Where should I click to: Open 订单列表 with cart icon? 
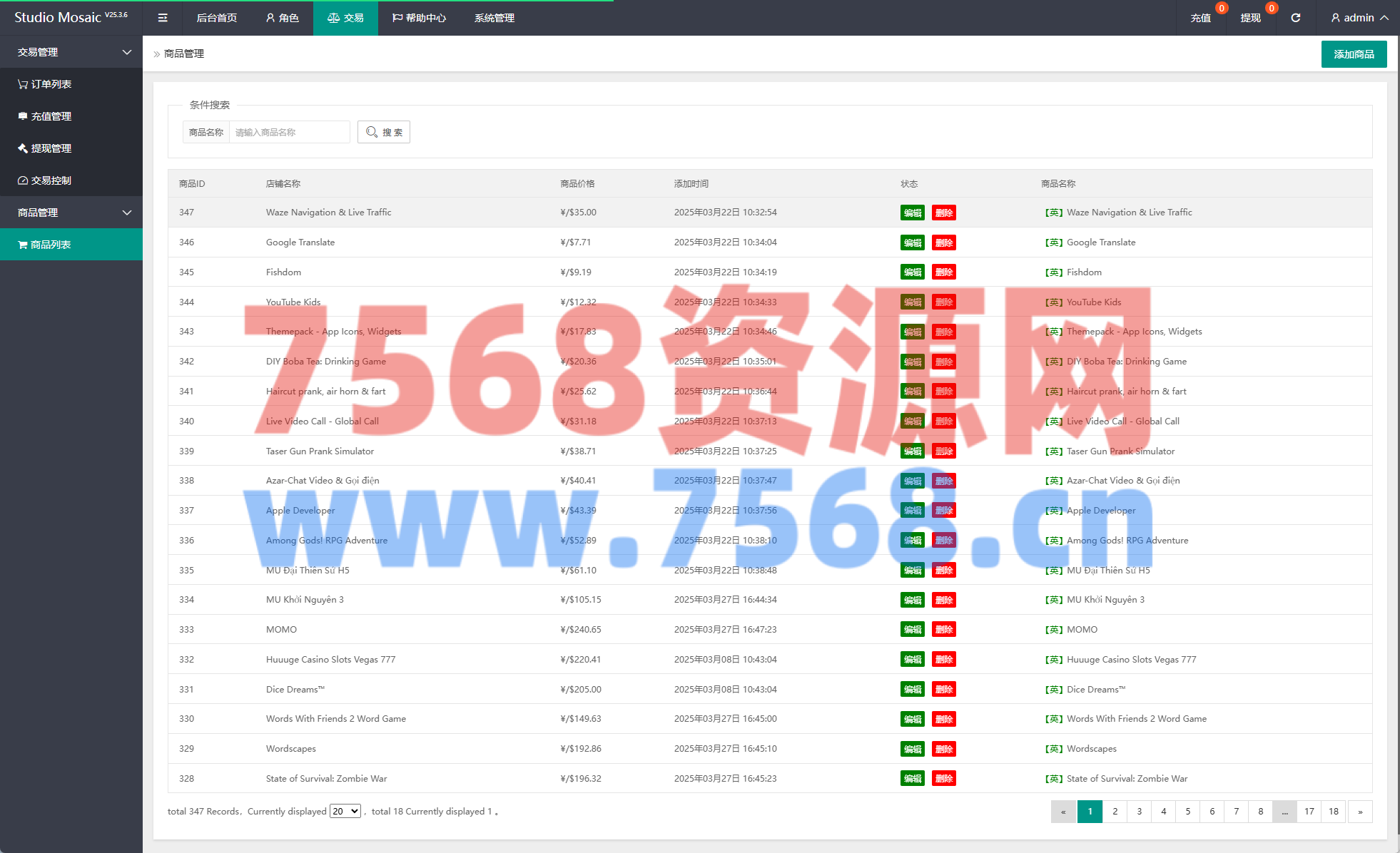50,84
